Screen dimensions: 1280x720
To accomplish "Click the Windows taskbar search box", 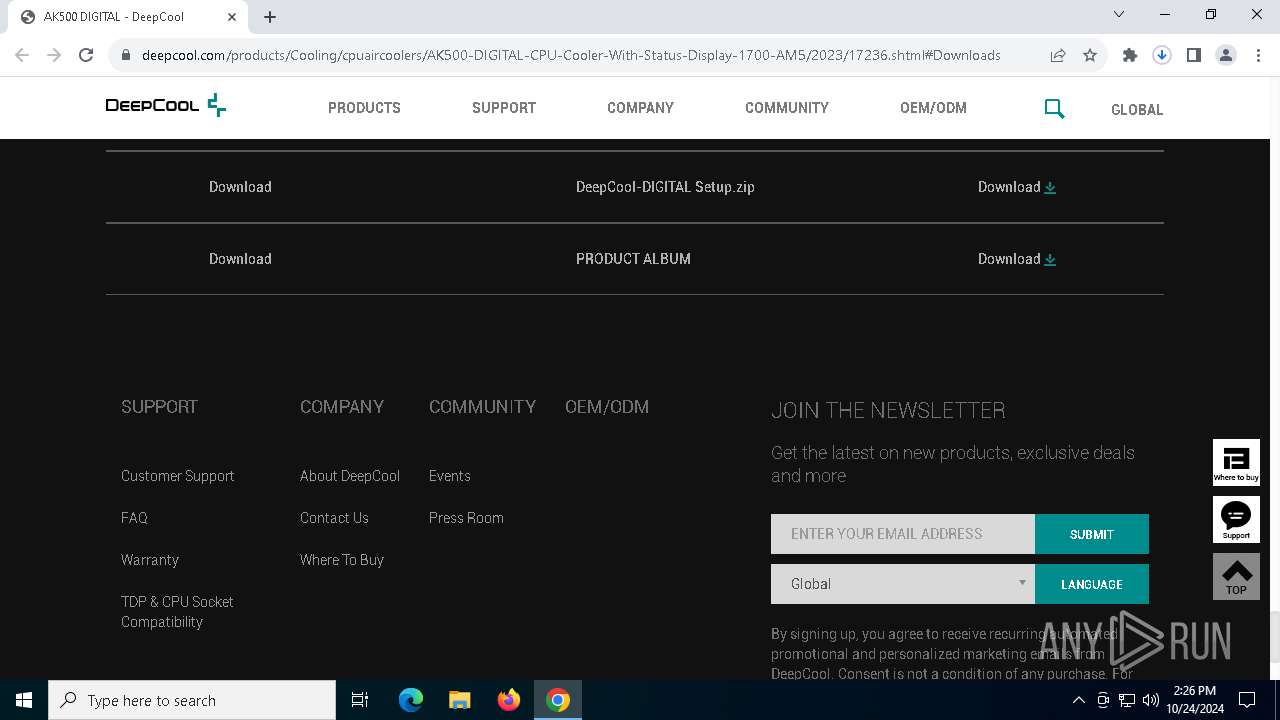I will point(192,700).
